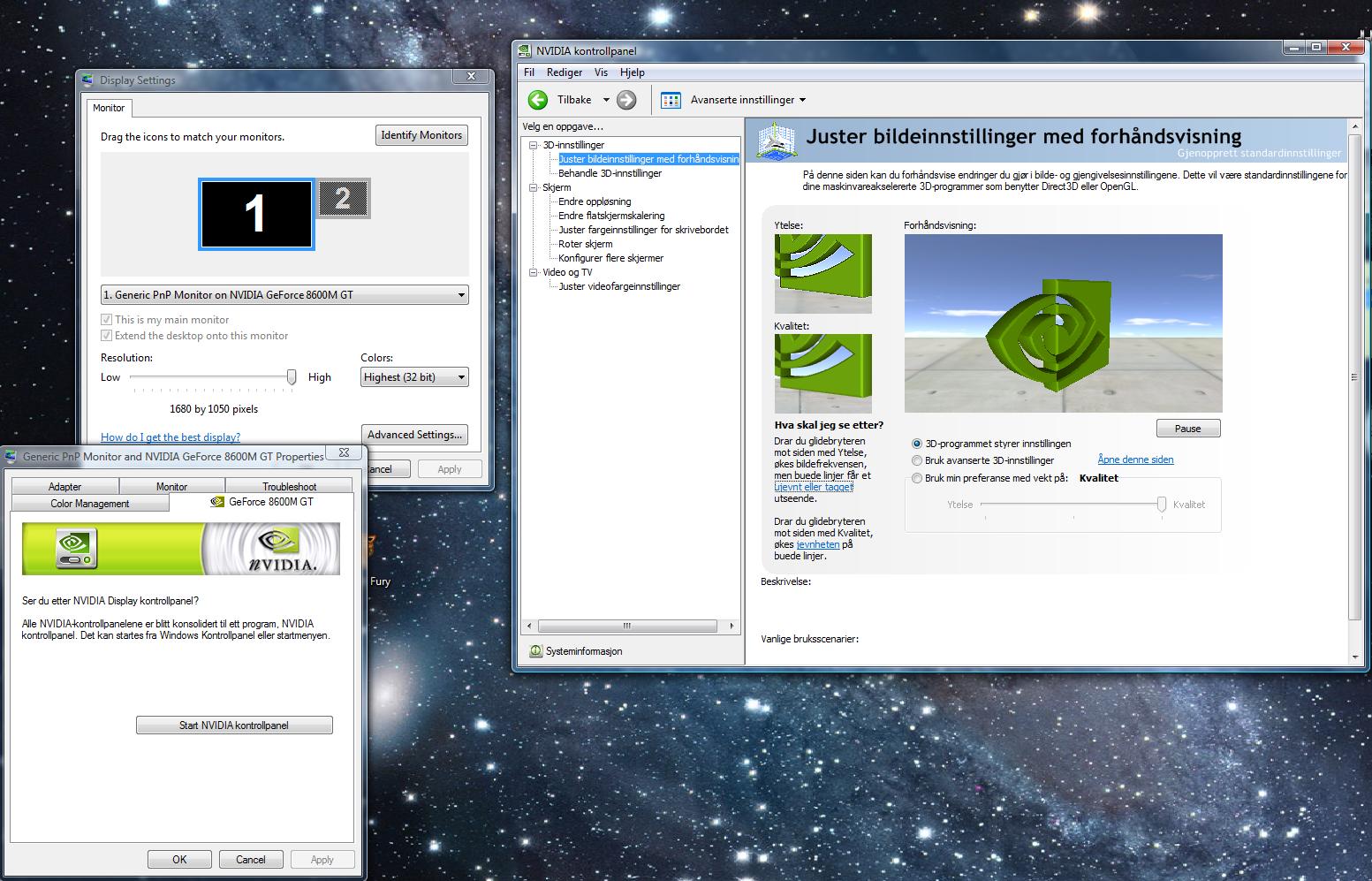This screenshot has width=1372, height=881.
Task: Open the jevnheten link
Action: click(x=818, y=544)
